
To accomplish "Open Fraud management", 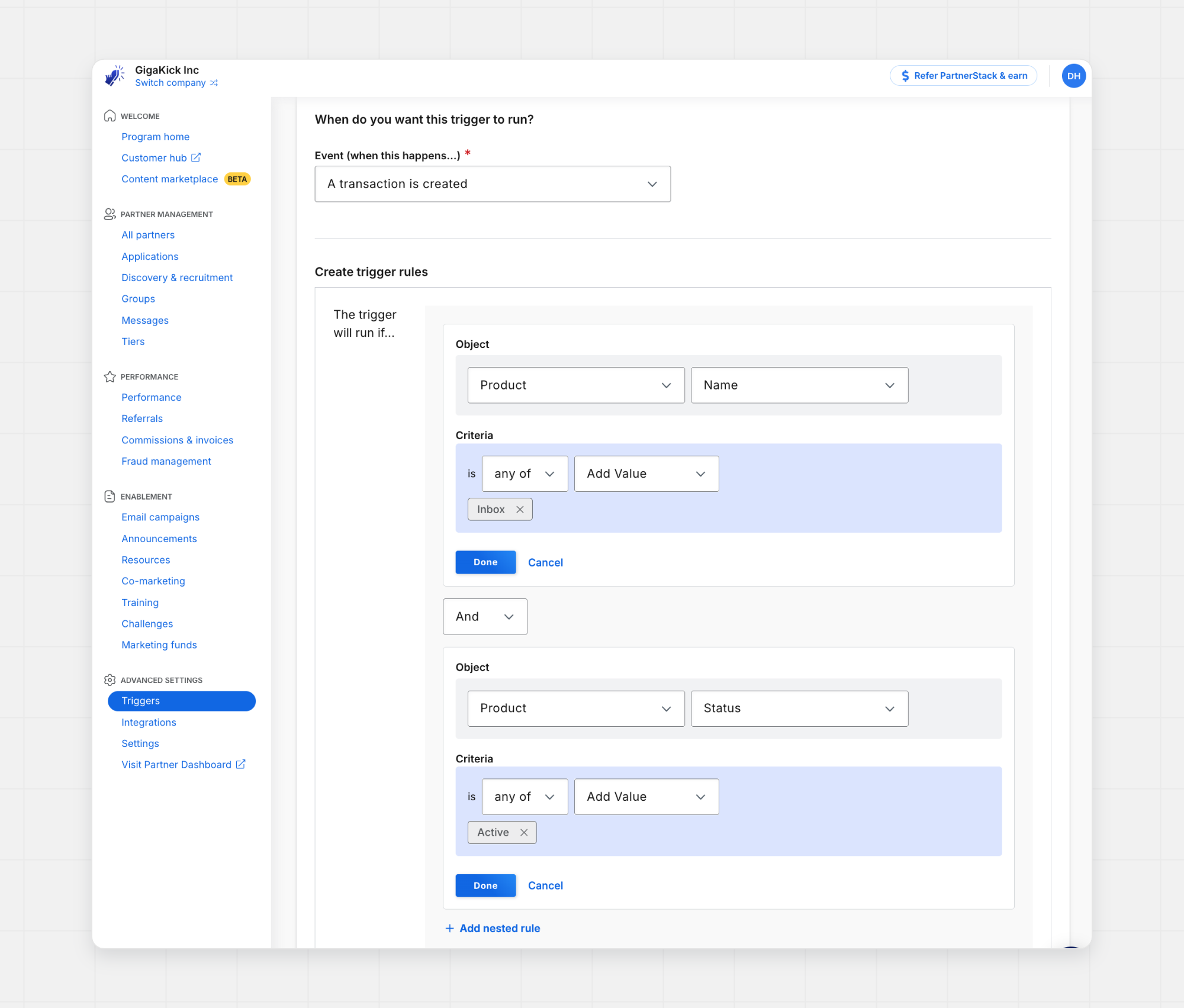I will pyautogui.click(x=166, y=461).
